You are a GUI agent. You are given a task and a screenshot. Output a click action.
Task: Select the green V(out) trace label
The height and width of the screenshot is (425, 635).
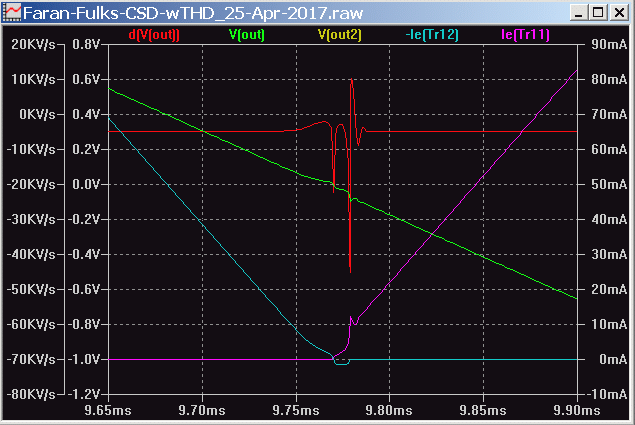247,35
